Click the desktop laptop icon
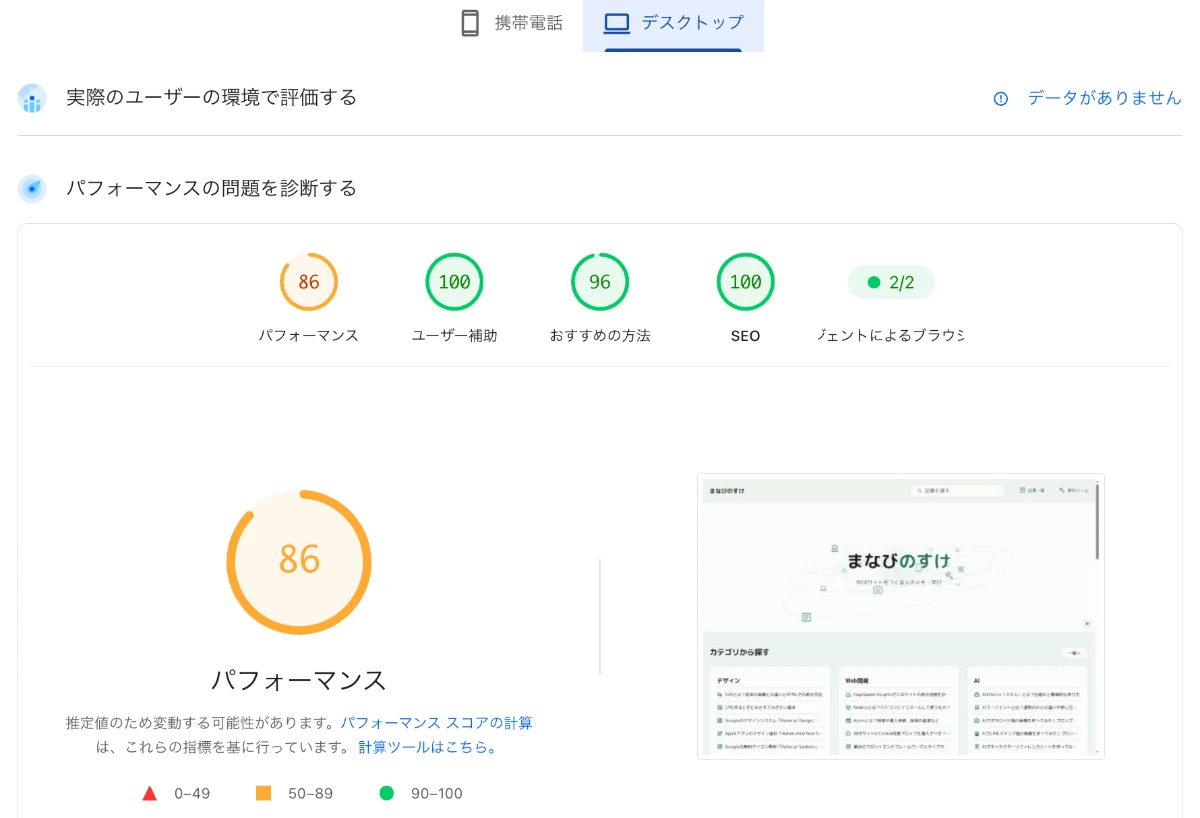This screenshot has width=1200, height=818. click(617, 23)
